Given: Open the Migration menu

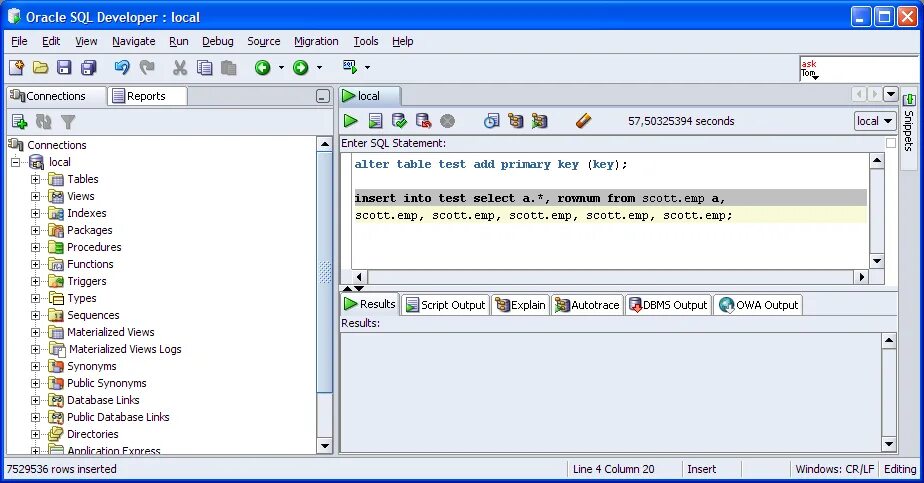Looking at the screenshot, I should tap(316, 41).
